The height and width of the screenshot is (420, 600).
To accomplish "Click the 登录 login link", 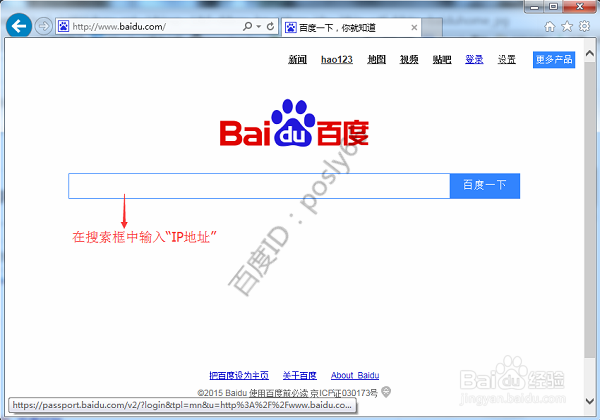I will click(474, 60).
